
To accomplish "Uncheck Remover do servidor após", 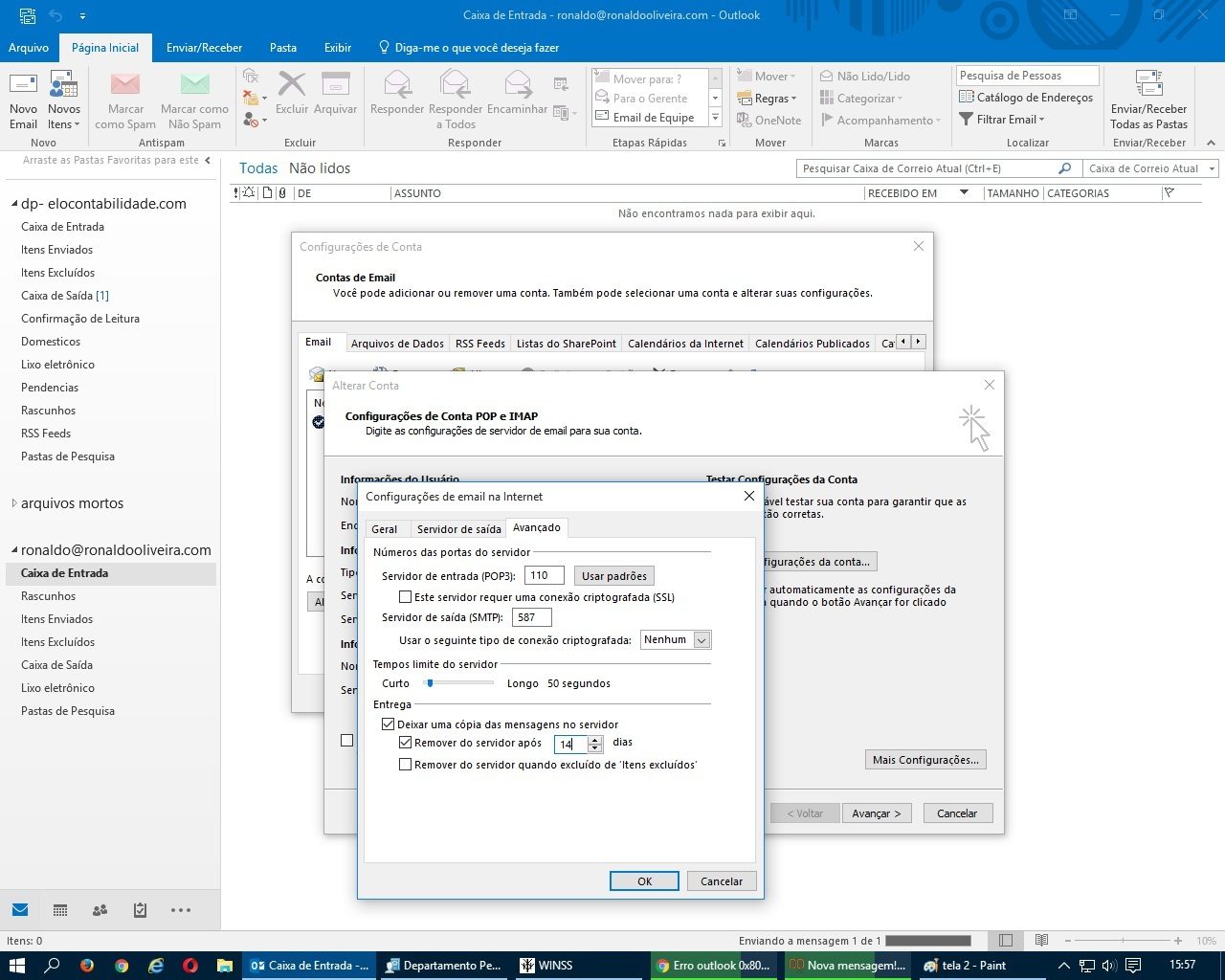I will [406, 743].
